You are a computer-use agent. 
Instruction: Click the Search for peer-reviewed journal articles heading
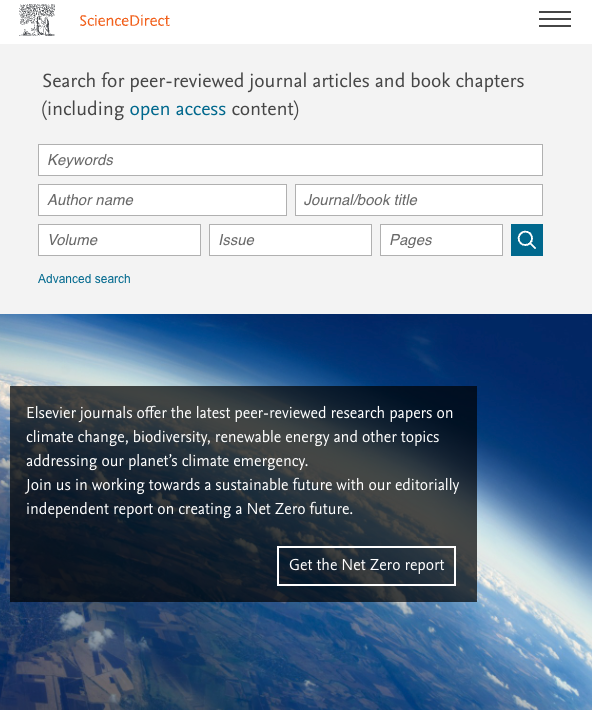pyautogui.click(x=283, y=95)
